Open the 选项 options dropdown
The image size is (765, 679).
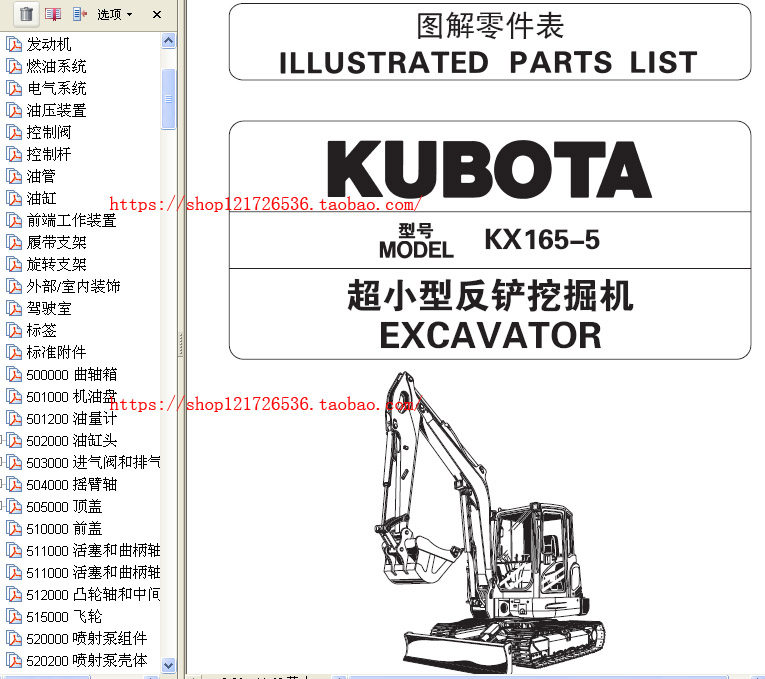click(x=115, y=15)
